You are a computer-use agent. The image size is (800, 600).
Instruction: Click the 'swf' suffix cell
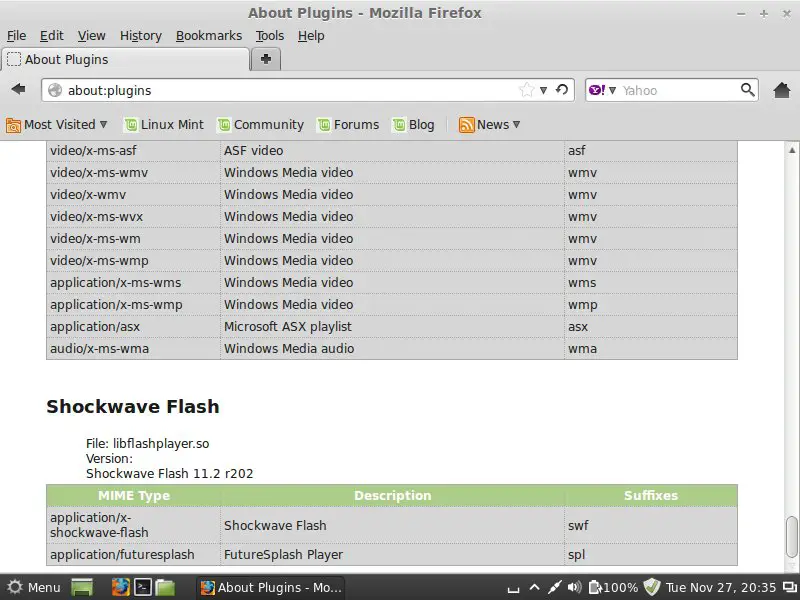pyautogui.click(x=651, y=525)
